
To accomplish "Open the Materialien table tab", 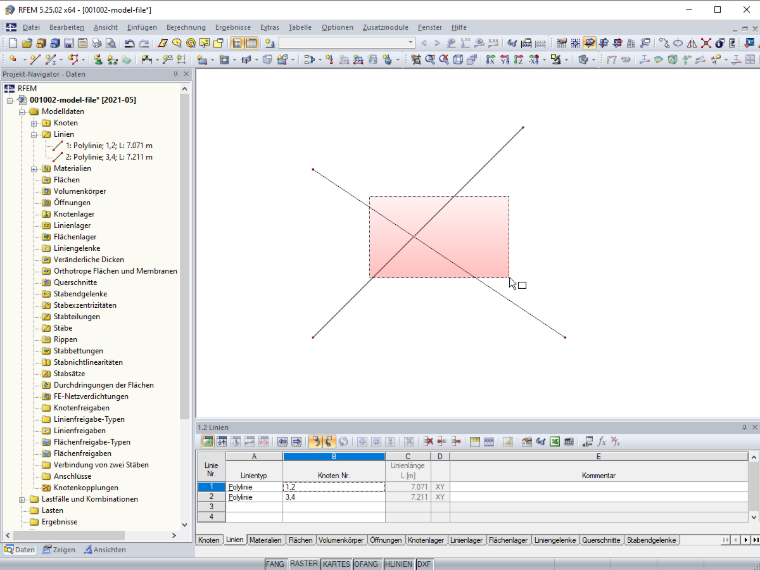I will click(x=265, y=540).
